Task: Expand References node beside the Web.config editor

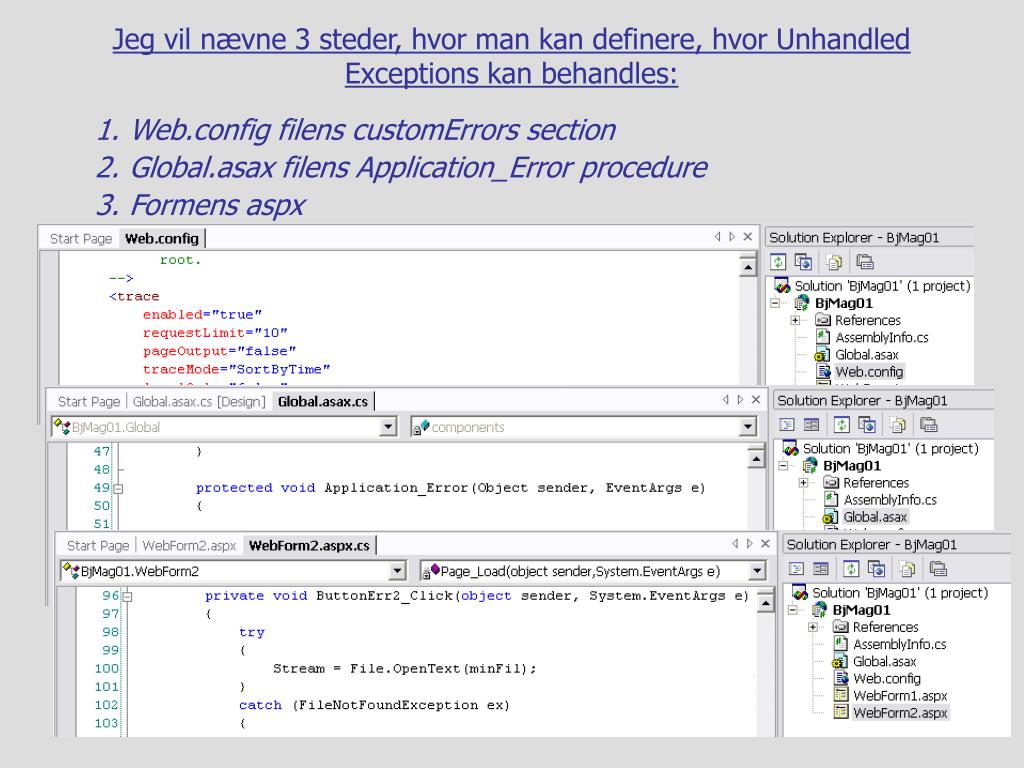Action: (x=795, y=320)
